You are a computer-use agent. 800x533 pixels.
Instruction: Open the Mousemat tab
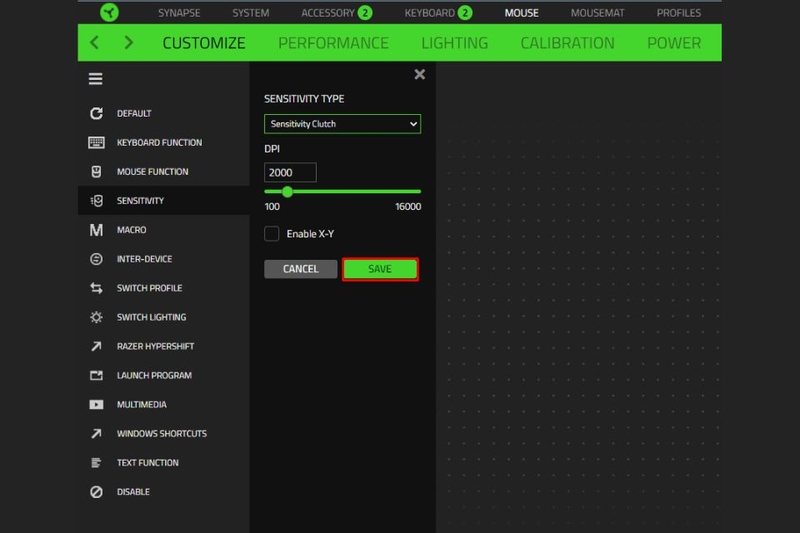[597, 13]
